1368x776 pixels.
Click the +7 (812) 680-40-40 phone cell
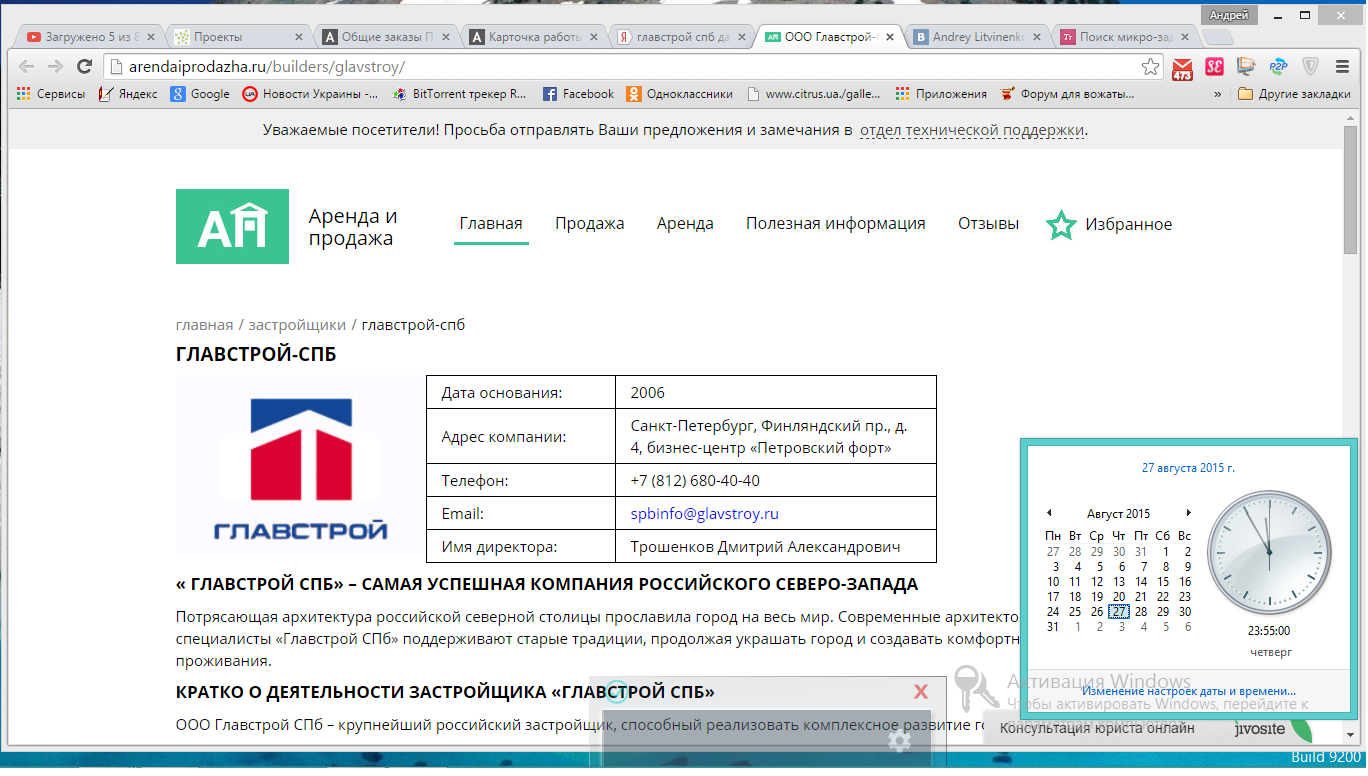coord(775,481)
